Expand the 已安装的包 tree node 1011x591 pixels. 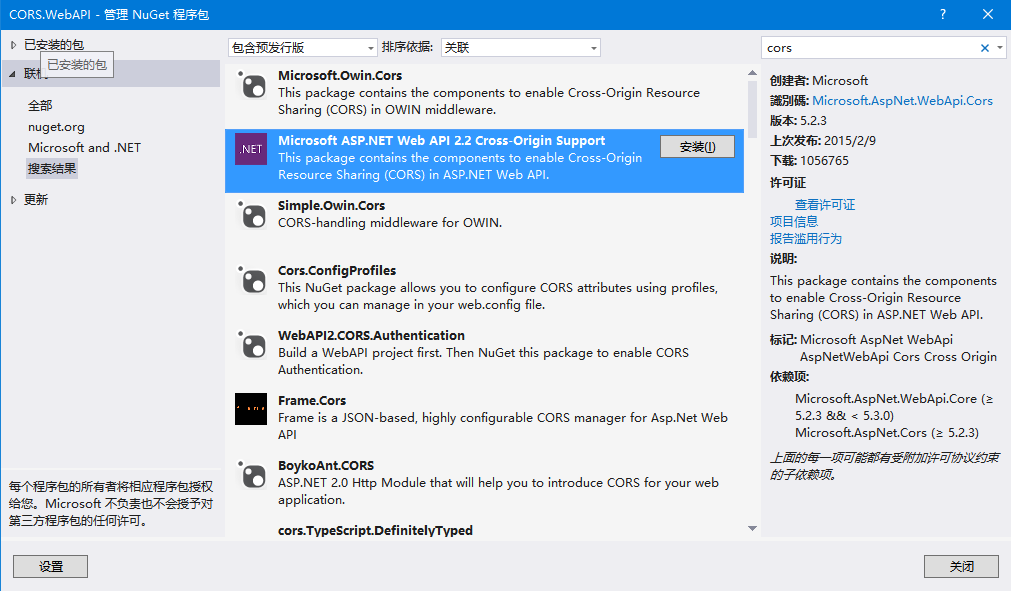(14, 45)
